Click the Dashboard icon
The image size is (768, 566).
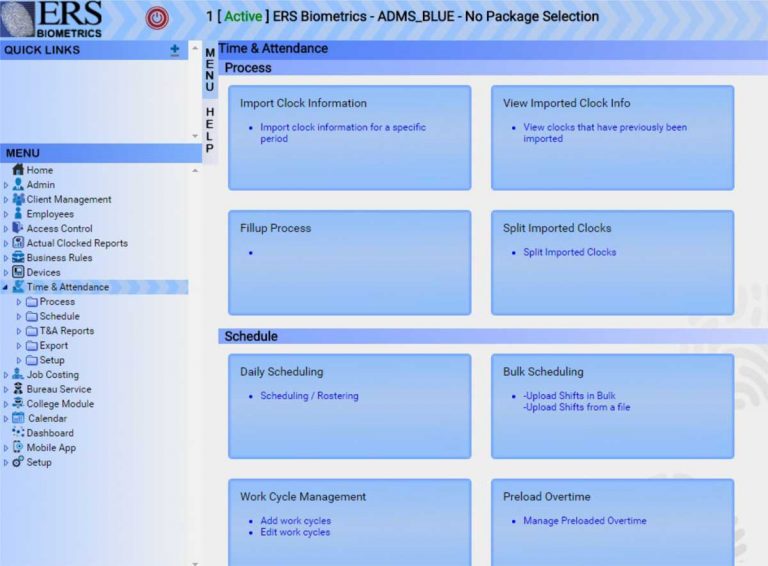coord(18,432)
